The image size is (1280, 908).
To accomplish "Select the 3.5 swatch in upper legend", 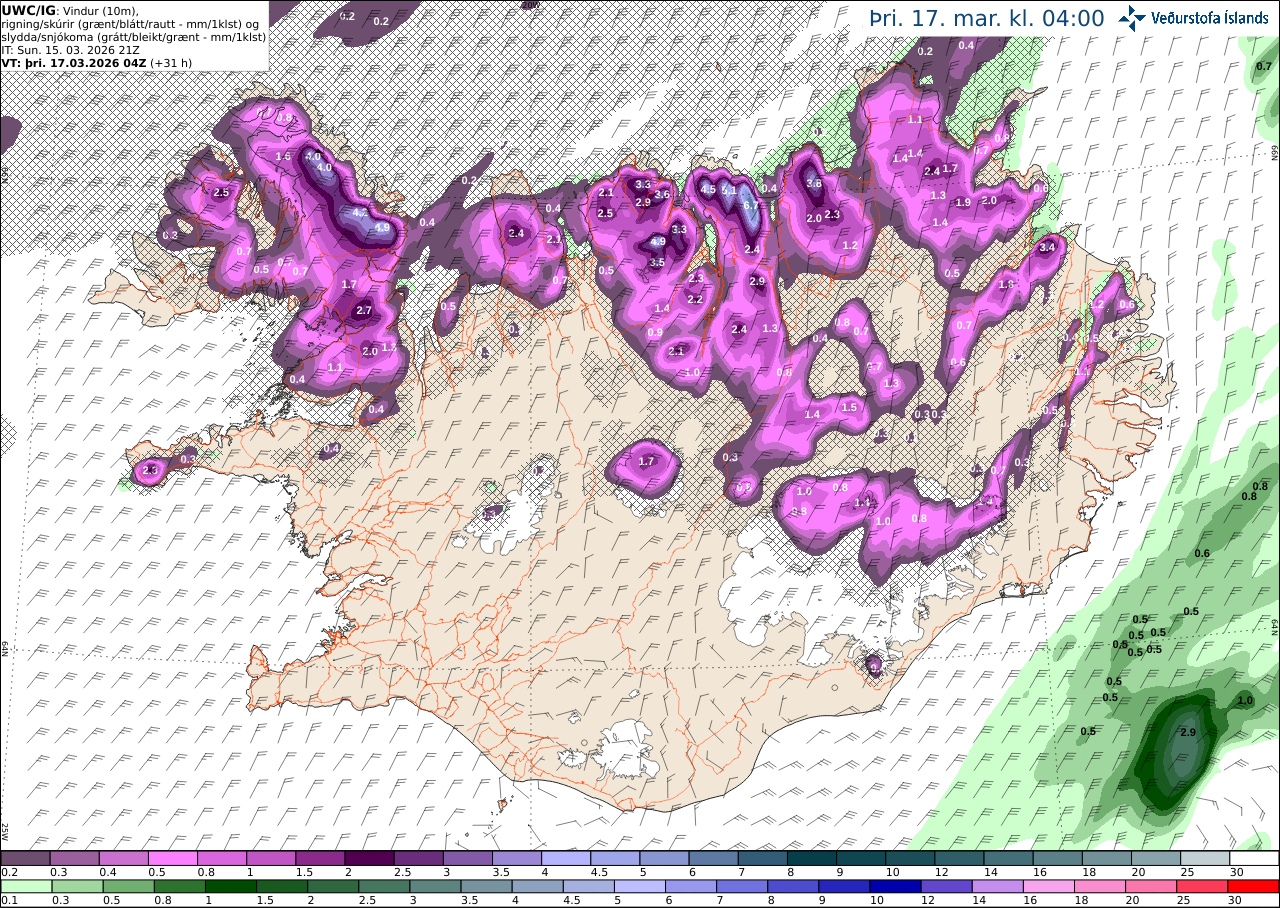I will tap(517, 858).
